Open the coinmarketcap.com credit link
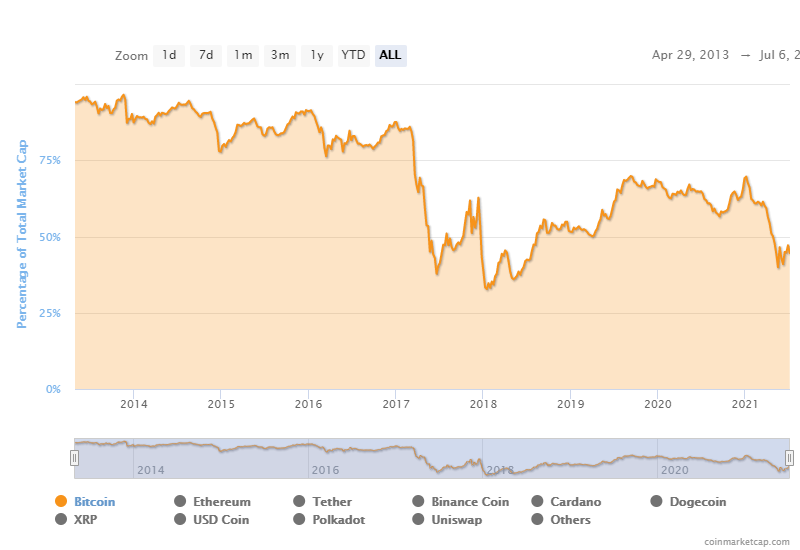 click(746, 541)
